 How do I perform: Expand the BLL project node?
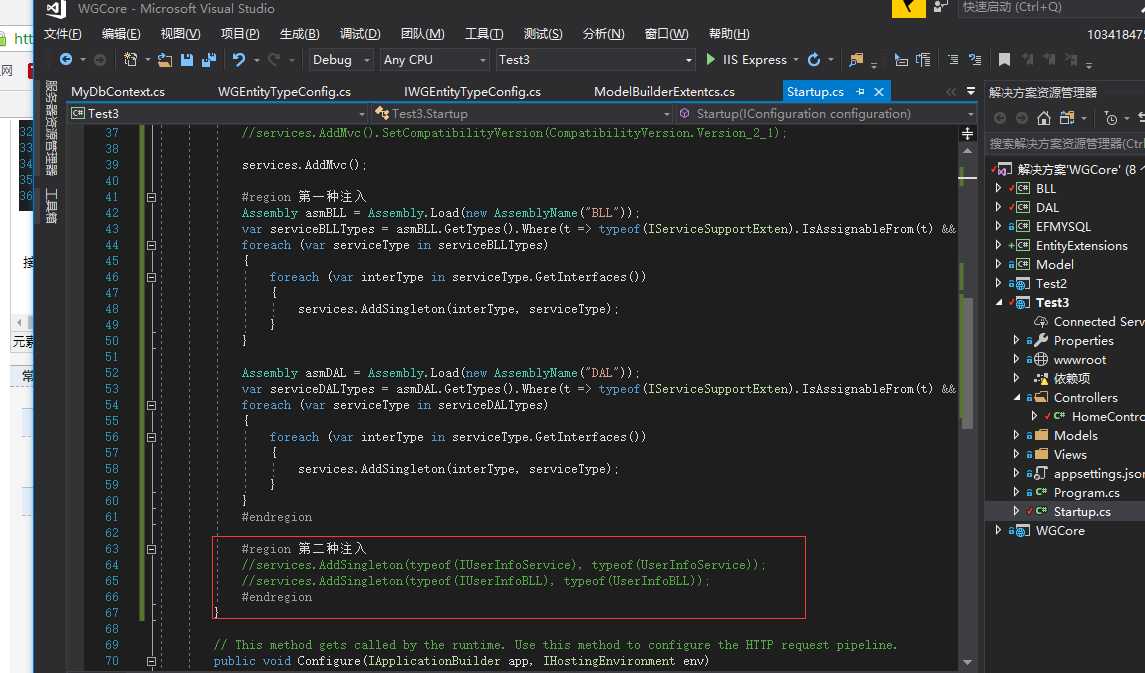coord(998,188)
